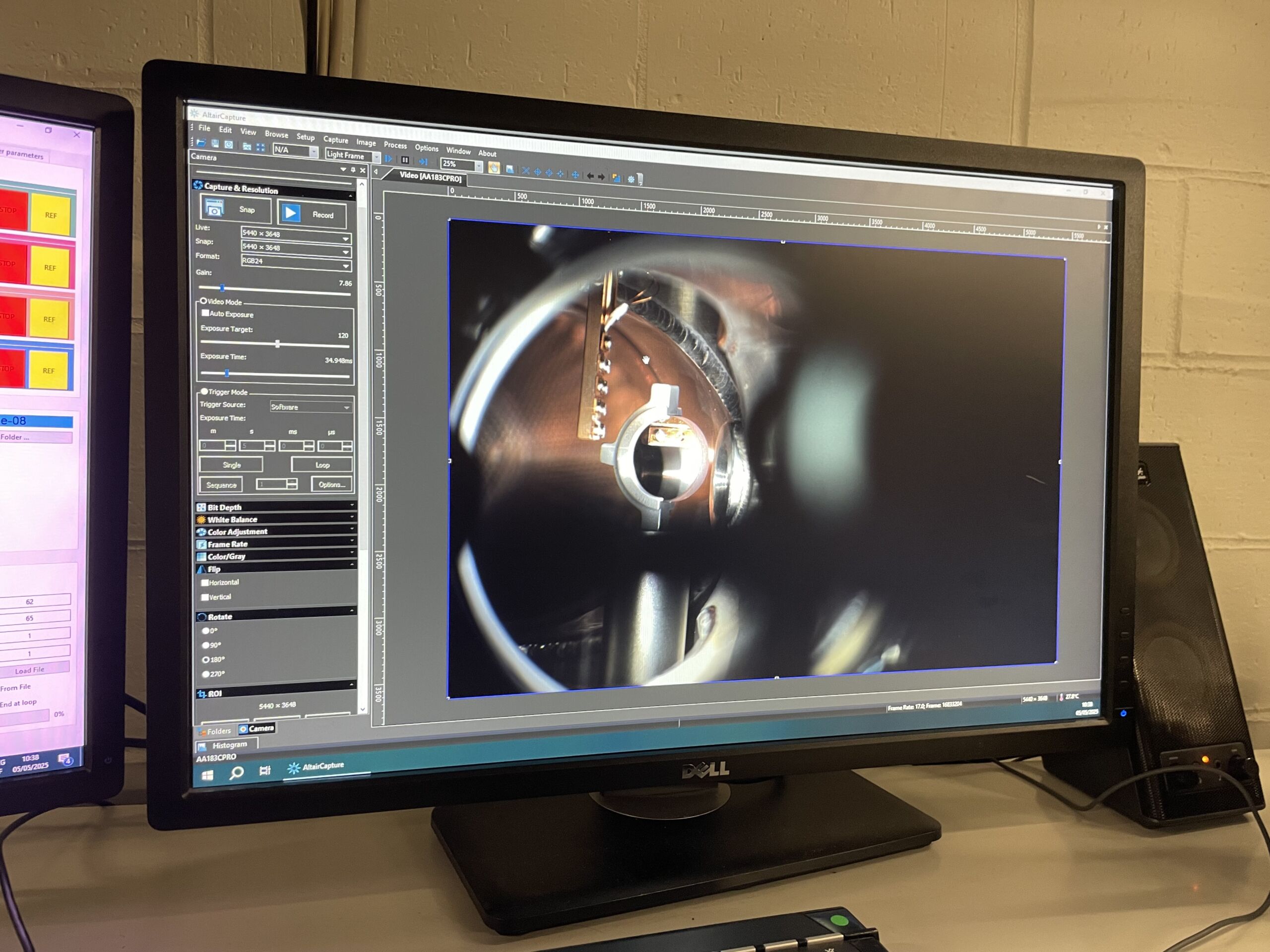Screen dimensions: 1270x952
Task: Click the gear settings toolbar icon
Action: point(631,179)
